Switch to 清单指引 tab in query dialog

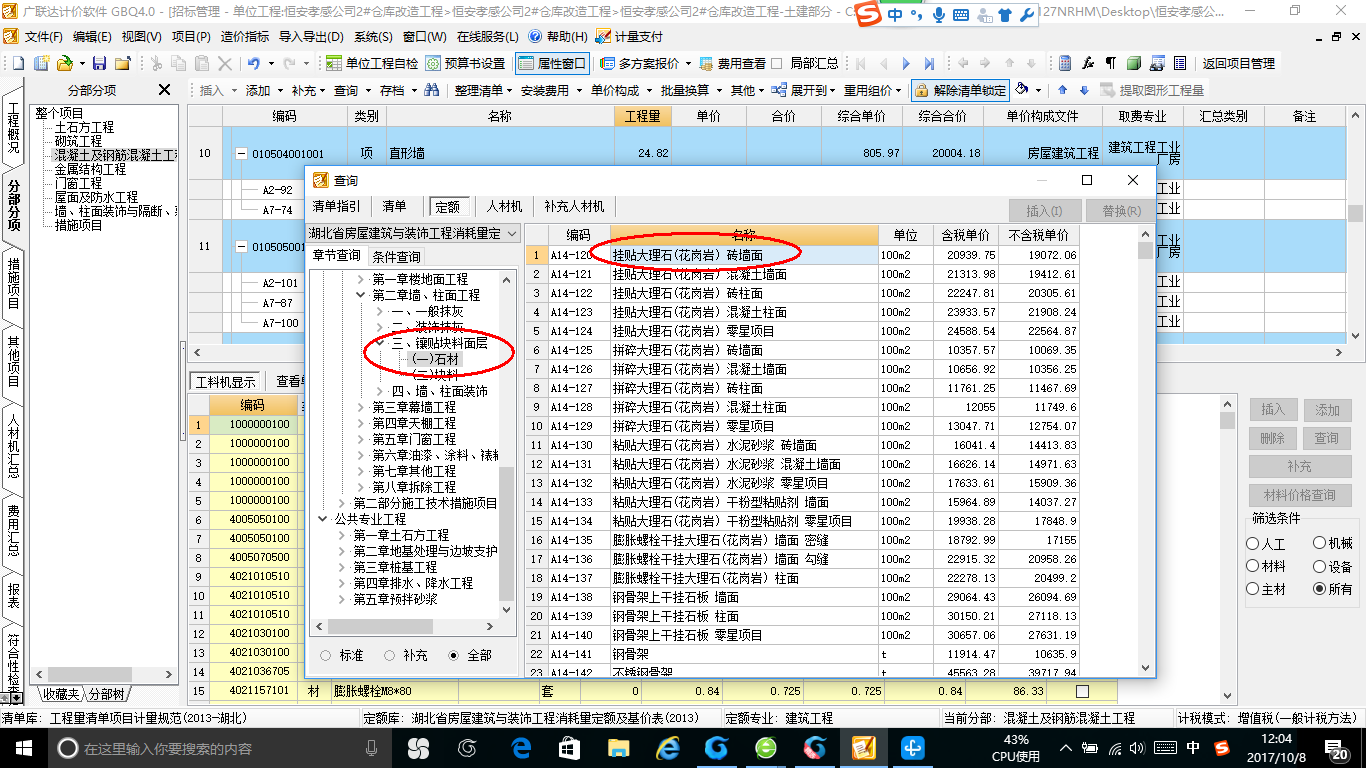[337, 207]
